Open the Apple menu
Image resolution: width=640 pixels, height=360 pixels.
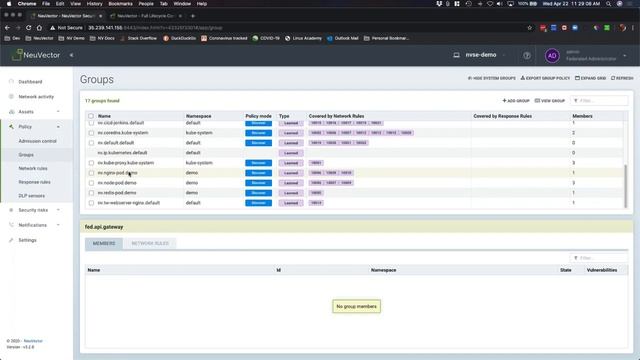(x=9, y=4)
